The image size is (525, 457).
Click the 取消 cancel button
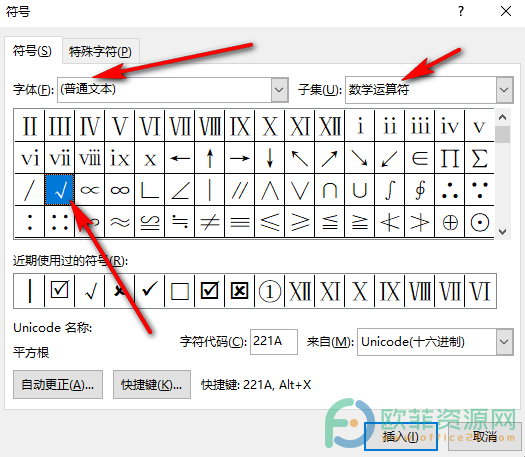pyautogui.click(x=485, y=437)
